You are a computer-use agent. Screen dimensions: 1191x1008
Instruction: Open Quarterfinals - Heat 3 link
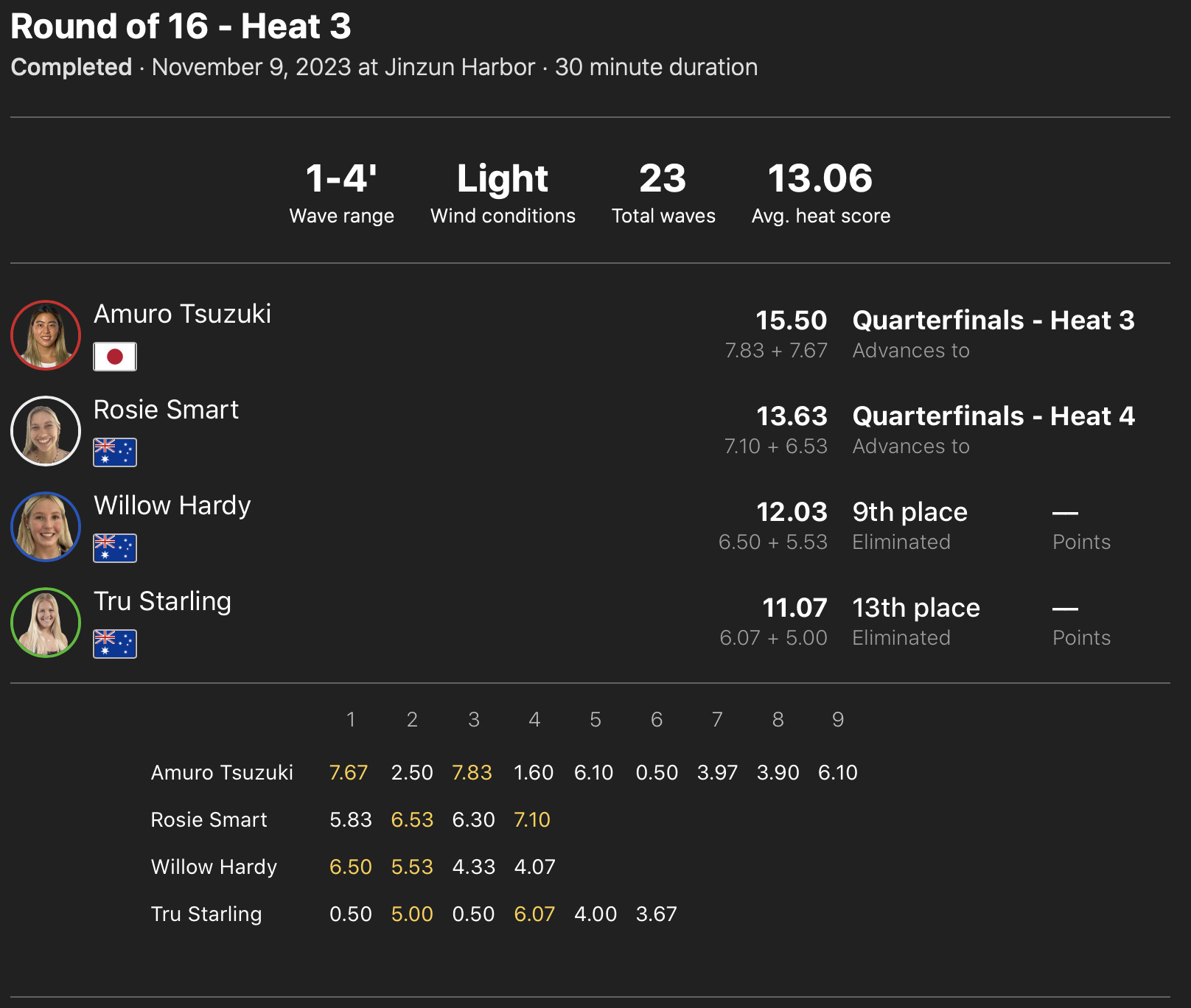point(993,321)
